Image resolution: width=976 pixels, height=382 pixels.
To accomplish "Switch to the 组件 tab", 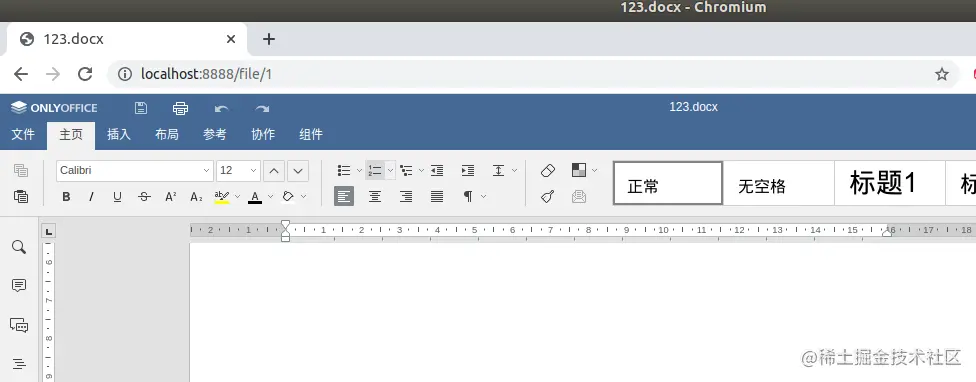I will [311, 134].
